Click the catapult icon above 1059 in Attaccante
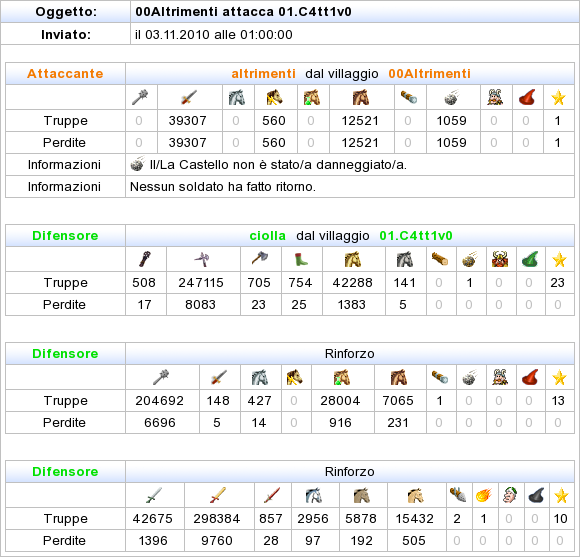 pyautogui.click(x=452, y=97)
